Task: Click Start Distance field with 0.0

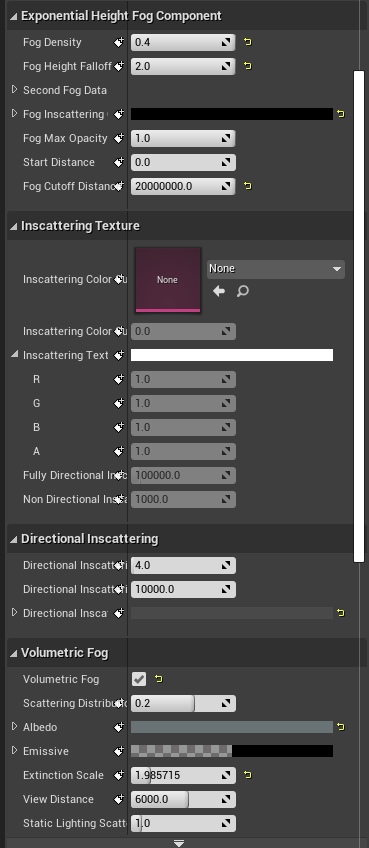Action: point(183,162)
